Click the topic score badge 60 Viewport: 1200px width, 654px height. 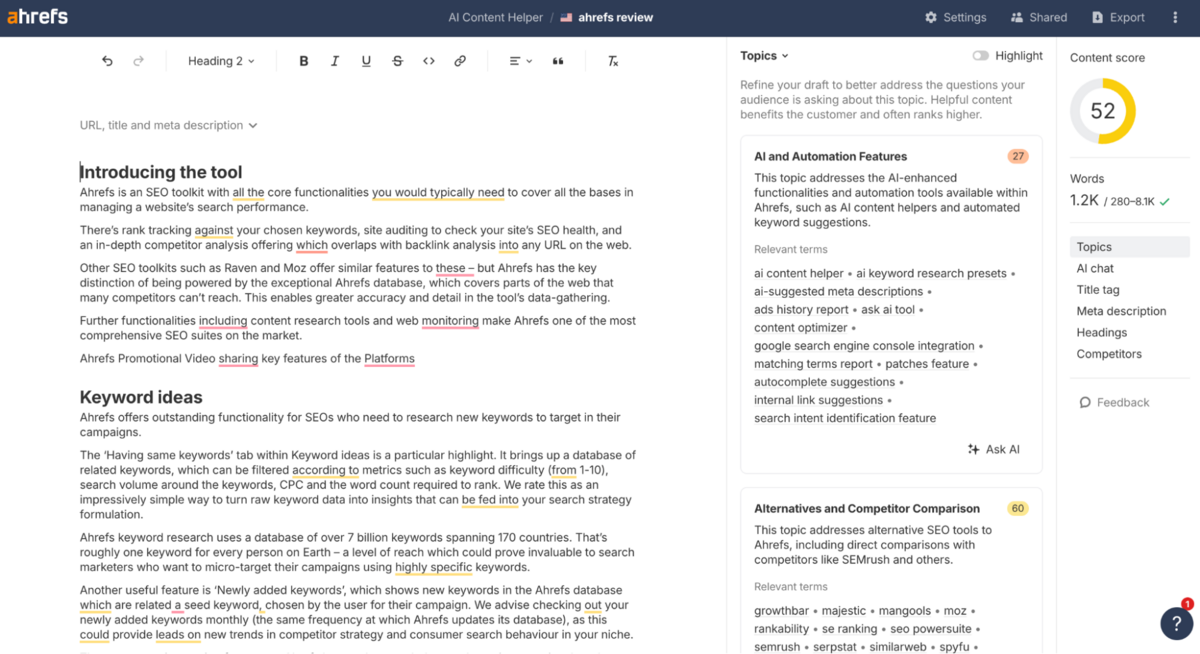pos(1018,508)
